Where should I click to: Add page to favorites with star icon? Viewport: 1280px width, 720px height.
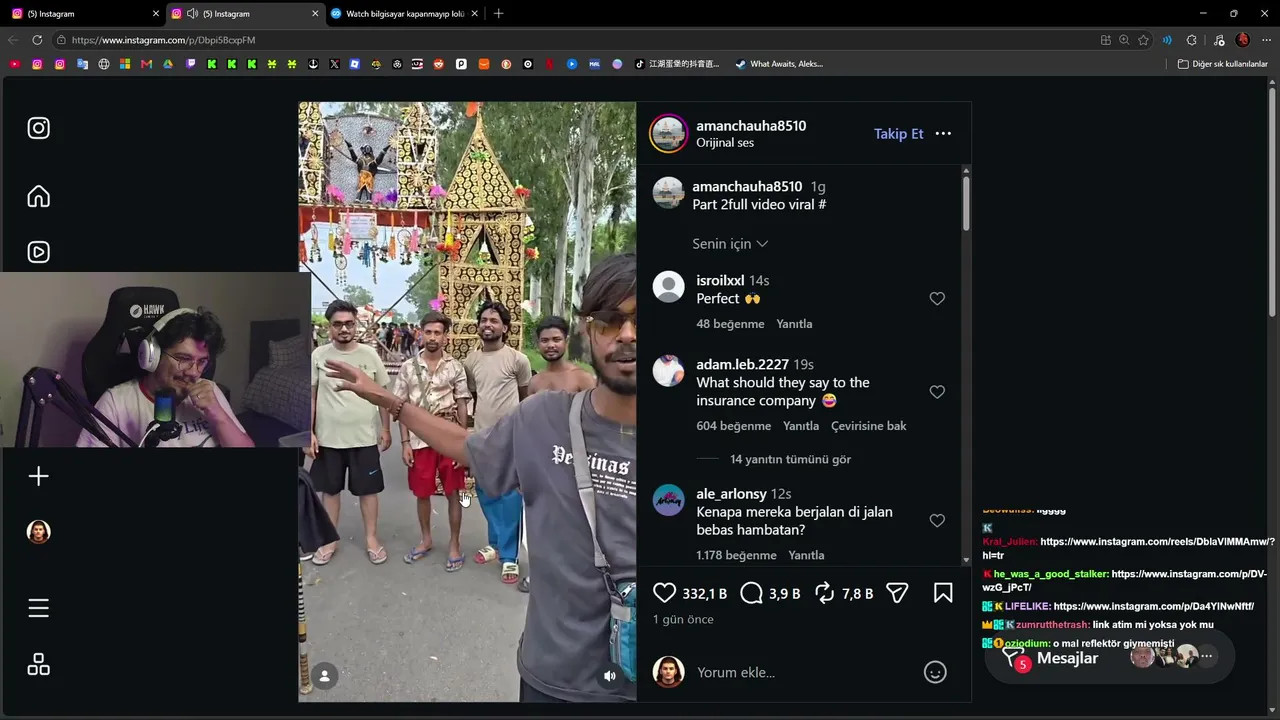(1143, 40)
